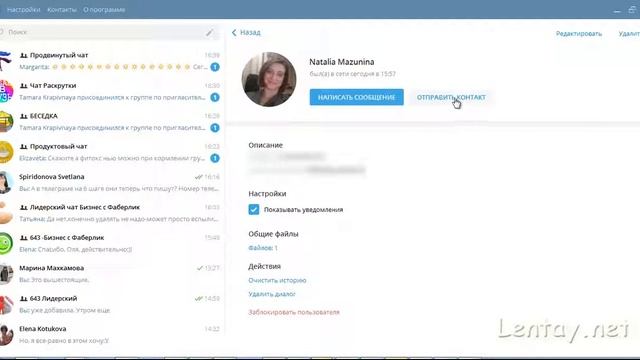Open the Продуктовый чат conversation
The image size is (640, 360).
[x=111, y=152]
